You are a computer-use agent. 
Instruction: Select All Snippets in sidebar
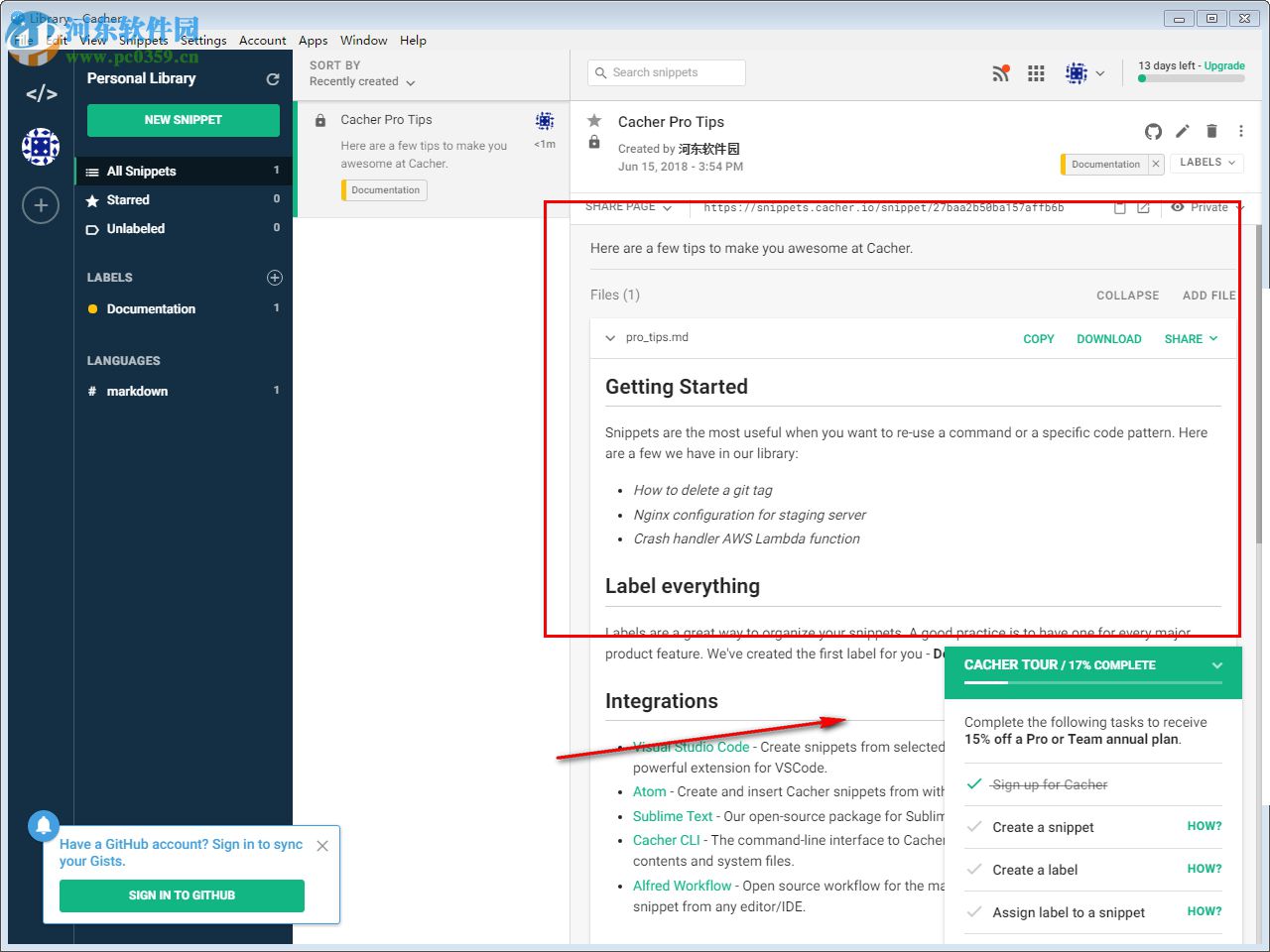point(184,172)
